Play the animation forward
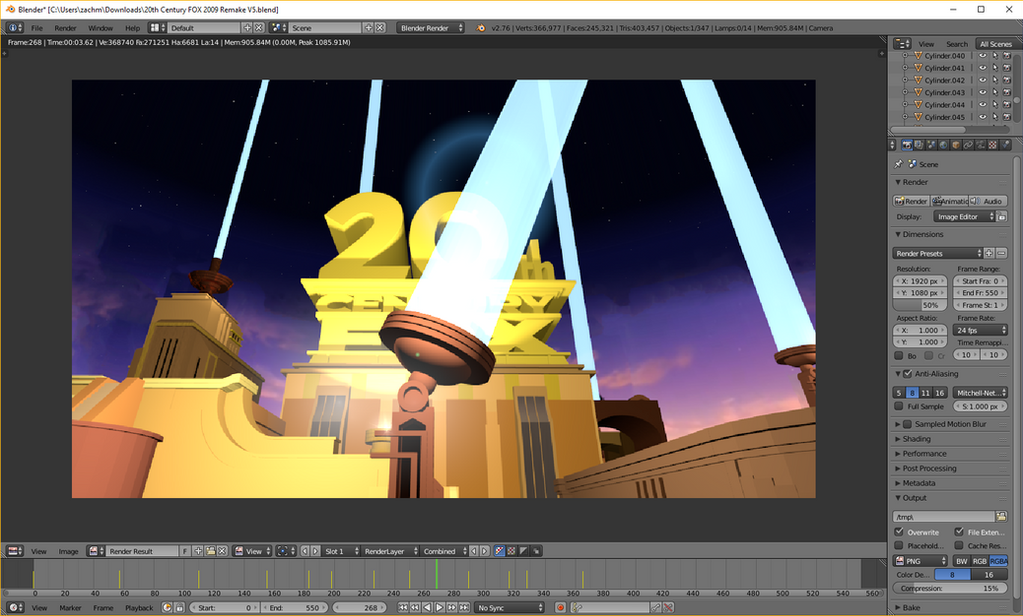 440,608
